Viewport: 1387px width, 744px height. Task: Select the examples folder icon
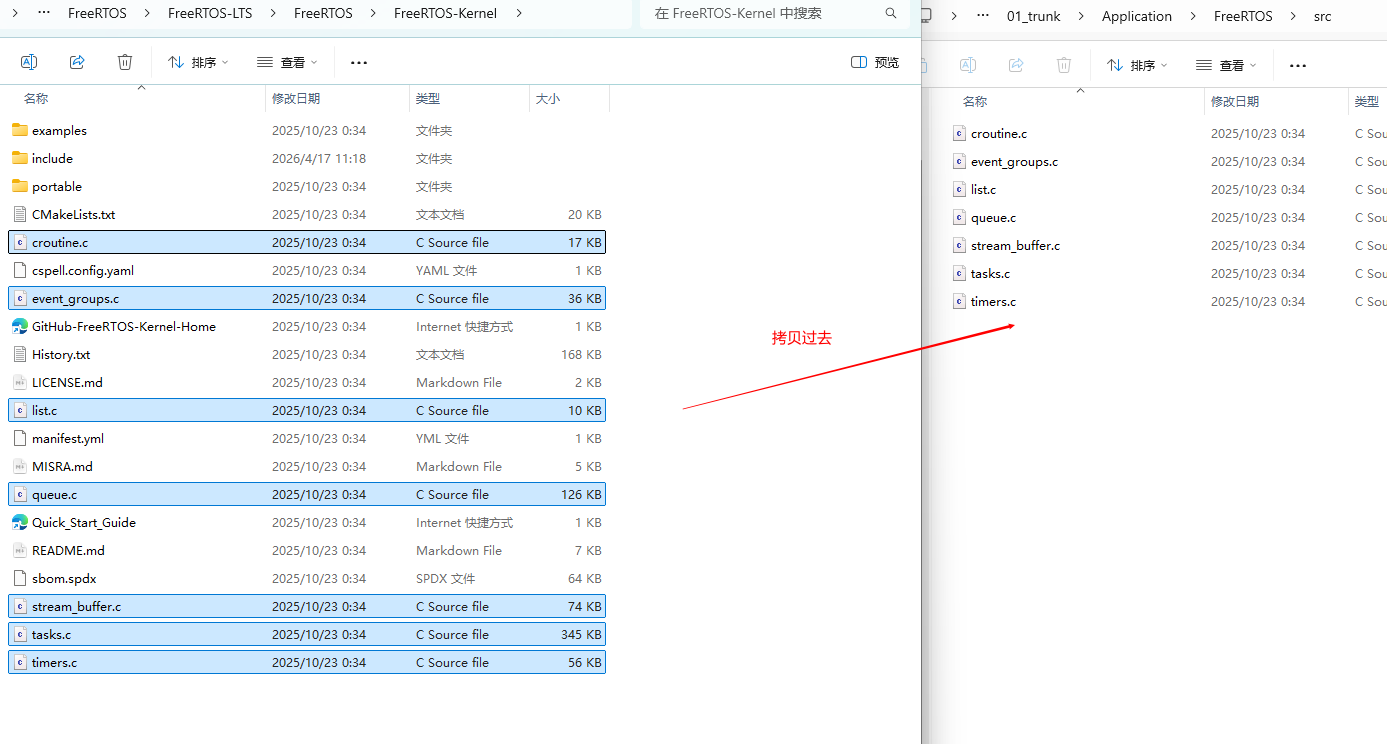[x=20, y=130]
